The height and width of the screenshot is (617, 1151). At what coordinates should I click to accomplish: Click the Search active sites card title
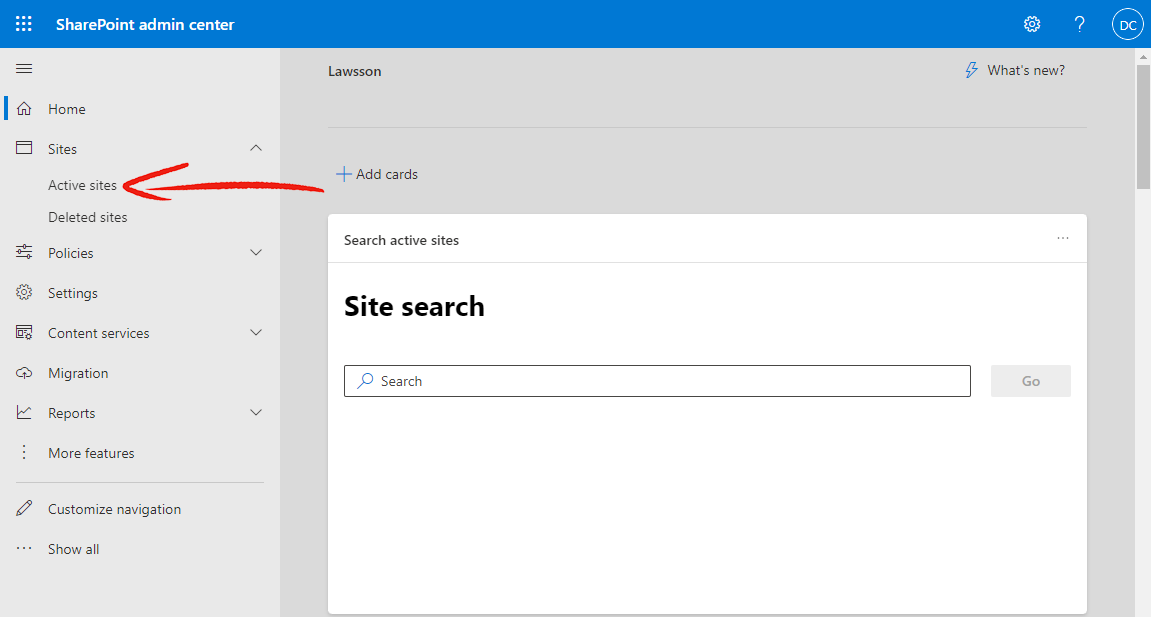(x=402, y=241)
